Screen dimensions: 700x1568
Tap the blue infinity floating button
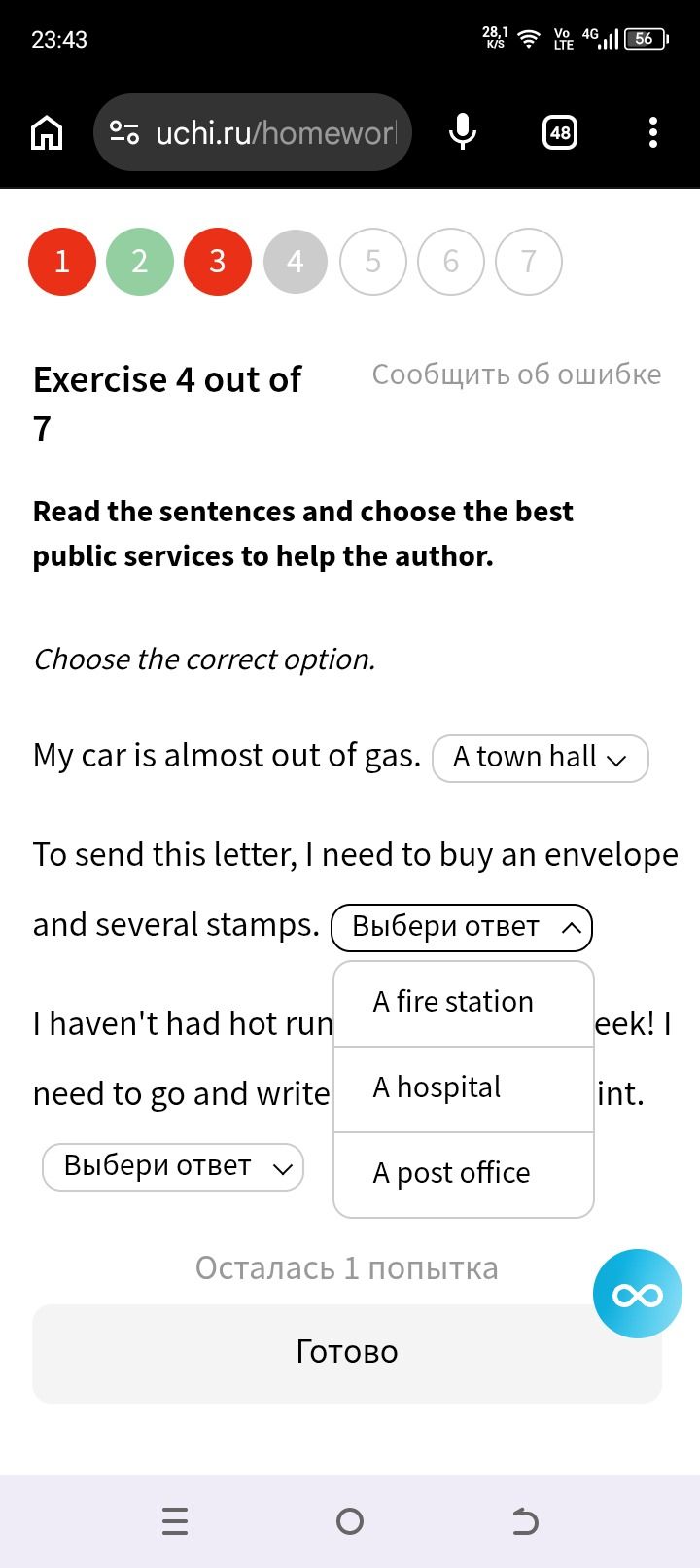(x=638, y=1294)
